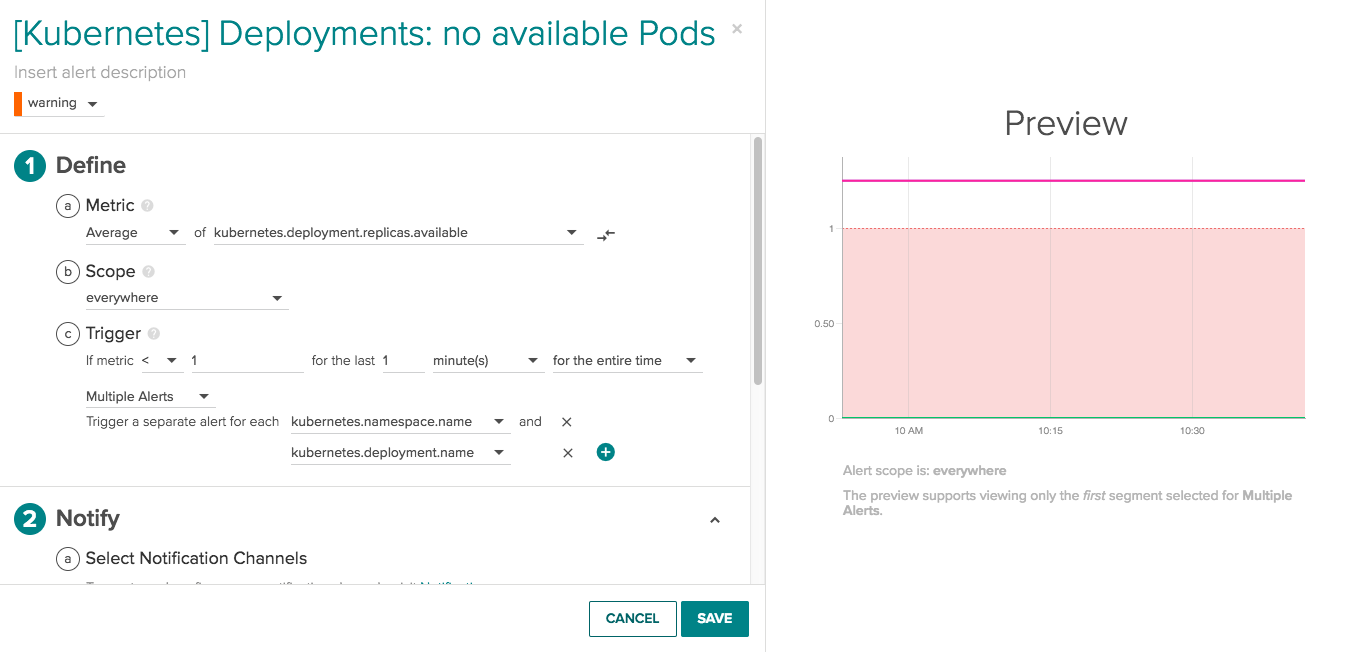
Task: Edit the metric threshold value field
Action: coord(247,360)
